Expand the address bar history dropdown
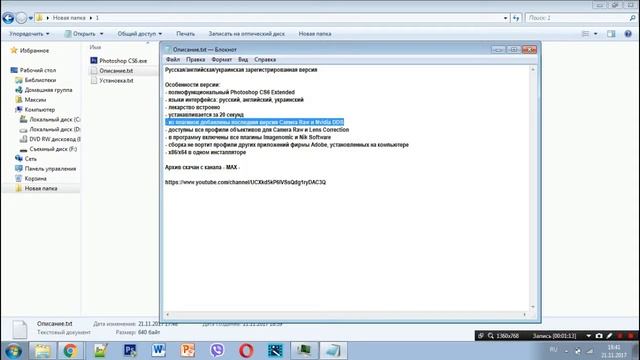This screenshot has width=640, height=360. point(505,18)
